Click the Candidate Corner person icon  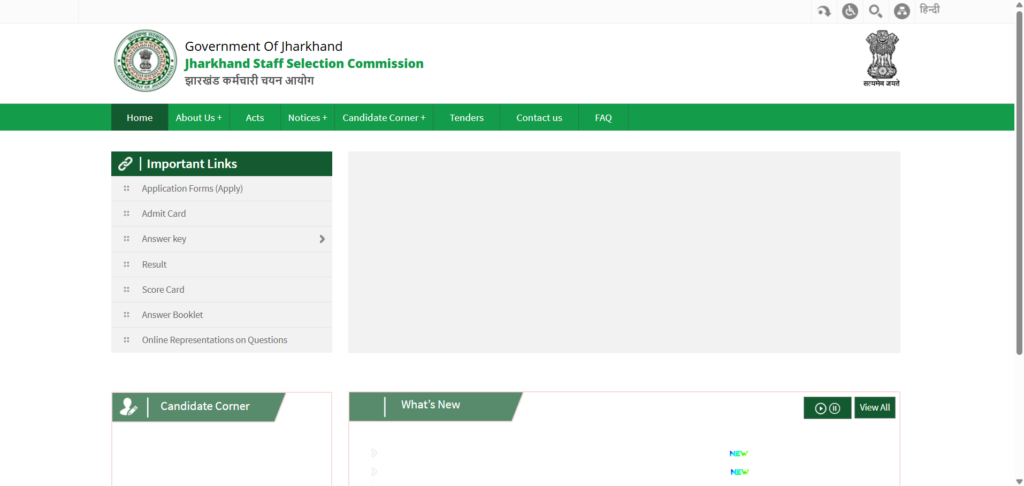[128, 407]
